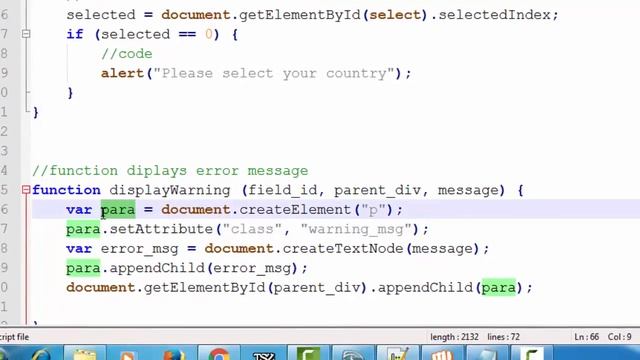Image resolution: width=640 pixels, height=360 pixels.
Task: Click the 'displayWarning' function name
Action: pos(170,190)
